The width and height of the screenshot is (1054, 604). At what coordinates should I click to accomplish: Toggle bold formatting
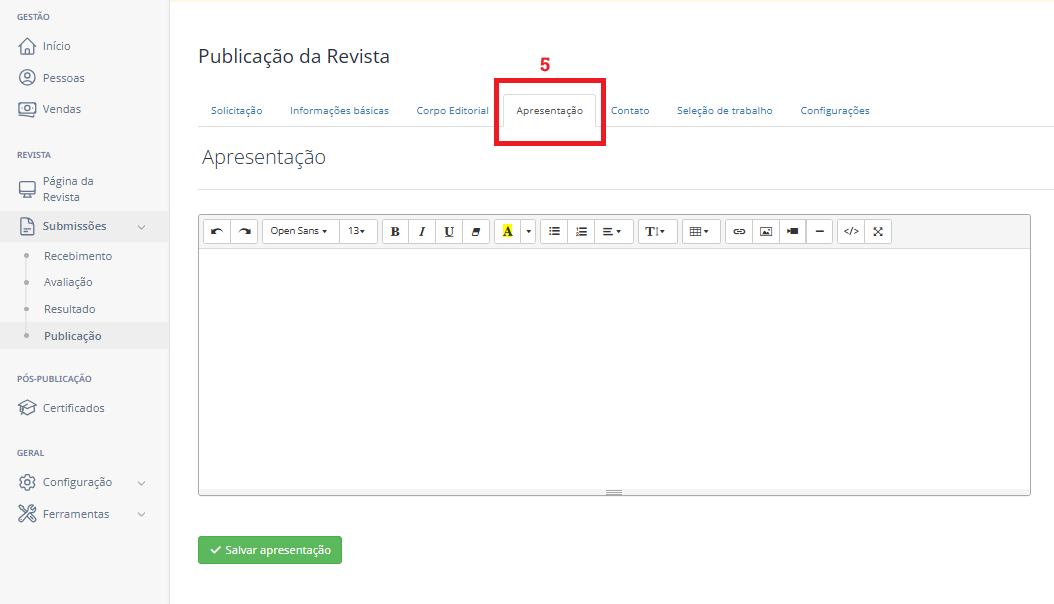tap(395, 231)
